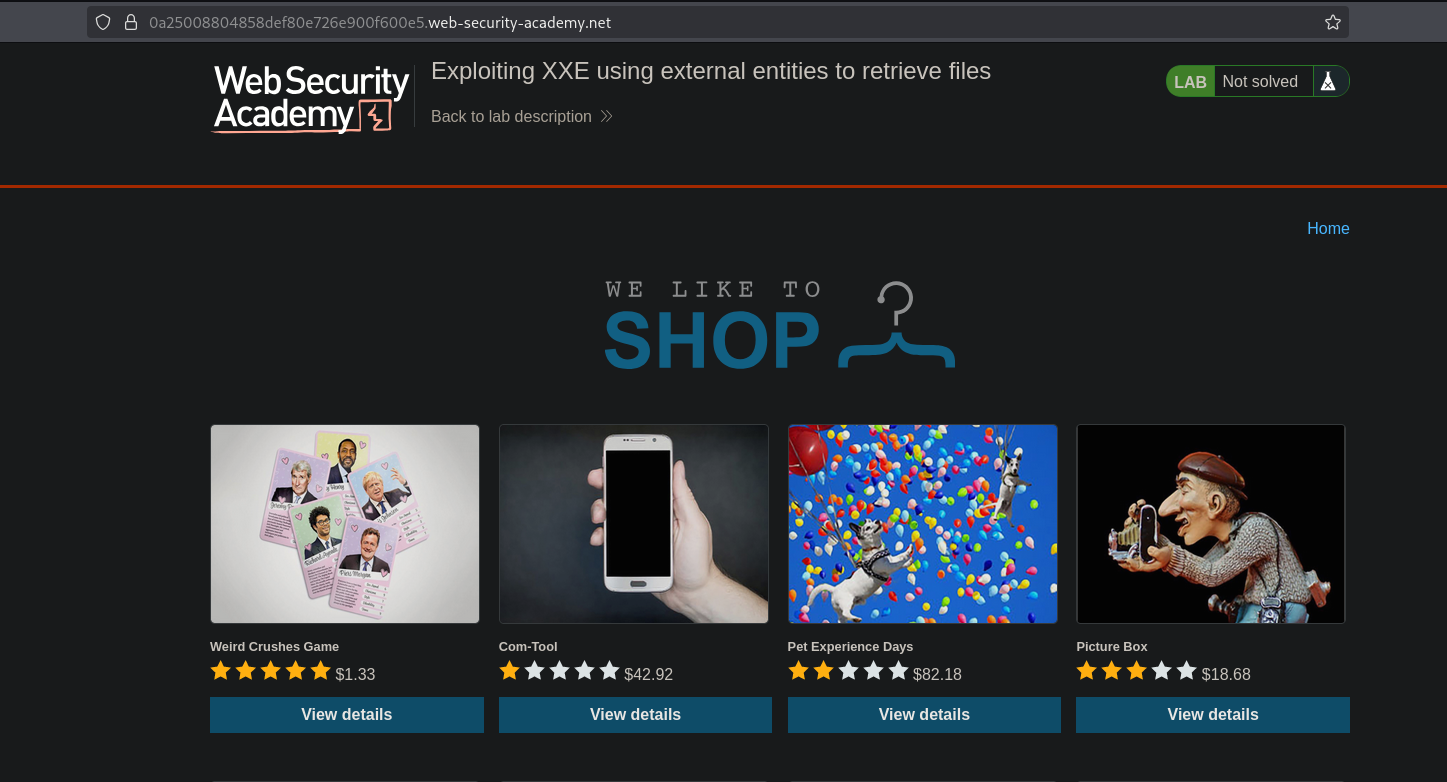Click the LAB Not solved status badge
Screen dimensions: 1447x782
tap(1257, 81)
